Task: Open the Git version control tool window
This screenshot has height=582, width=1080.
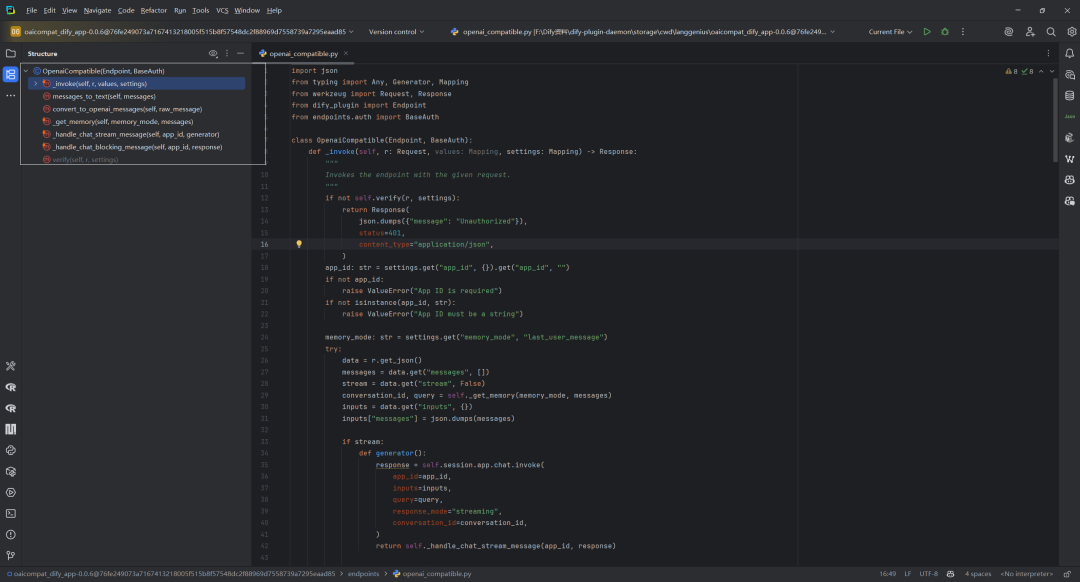Action: [10, 556]
